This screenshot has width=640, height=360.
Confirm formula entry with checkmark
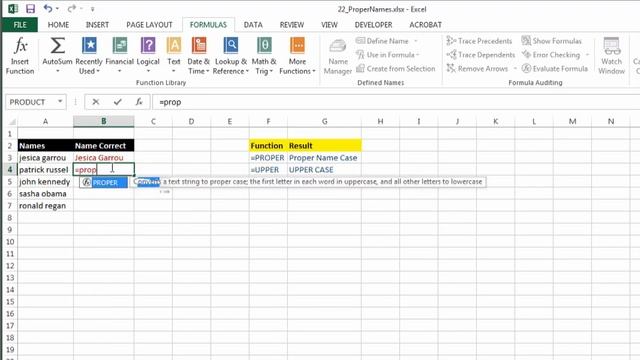tap(118, 102)
